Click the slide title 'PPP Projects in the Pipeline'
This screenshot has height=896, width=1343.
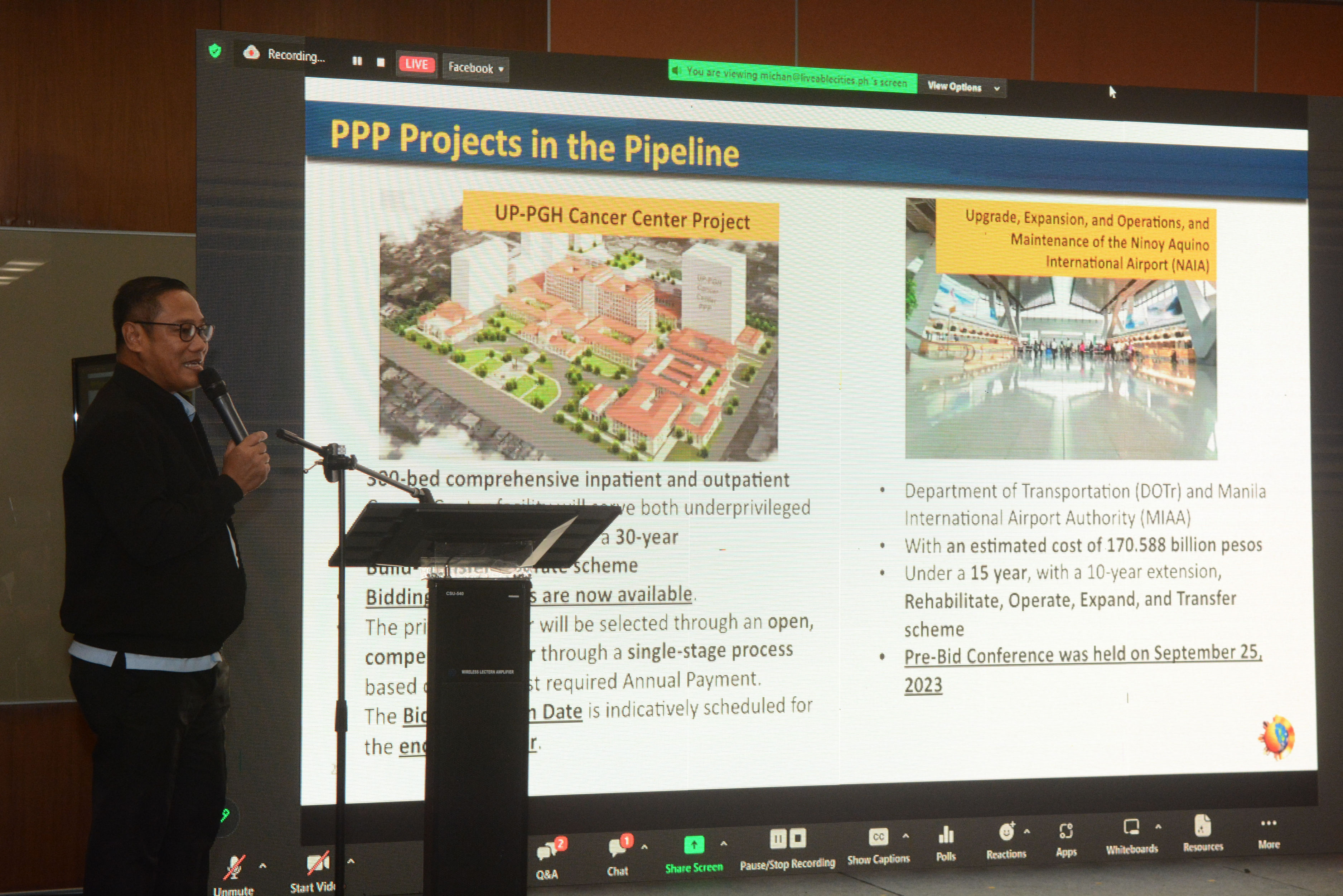point(534,145)
